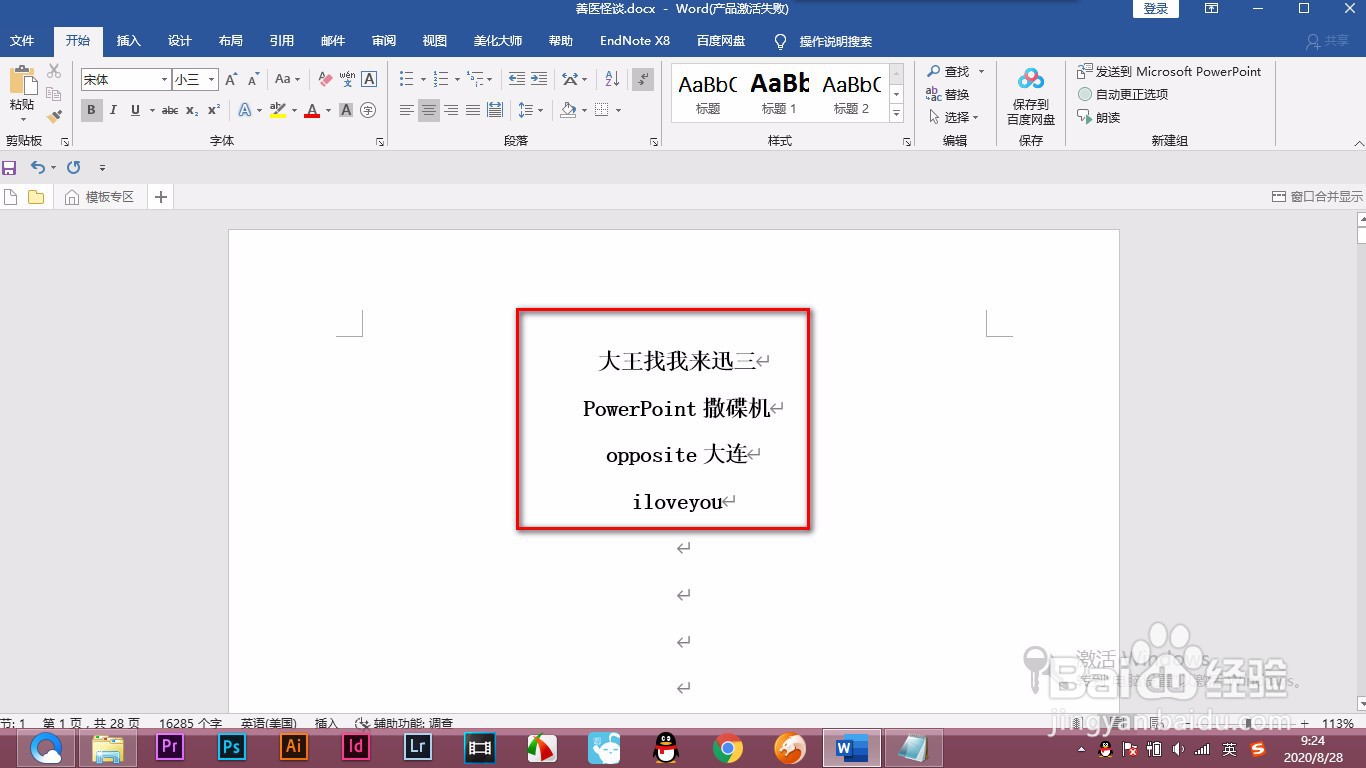1366x768 pixels.
Task: Switch to the 插入 (Insert) ribbon tab
Action: [128, 41]
